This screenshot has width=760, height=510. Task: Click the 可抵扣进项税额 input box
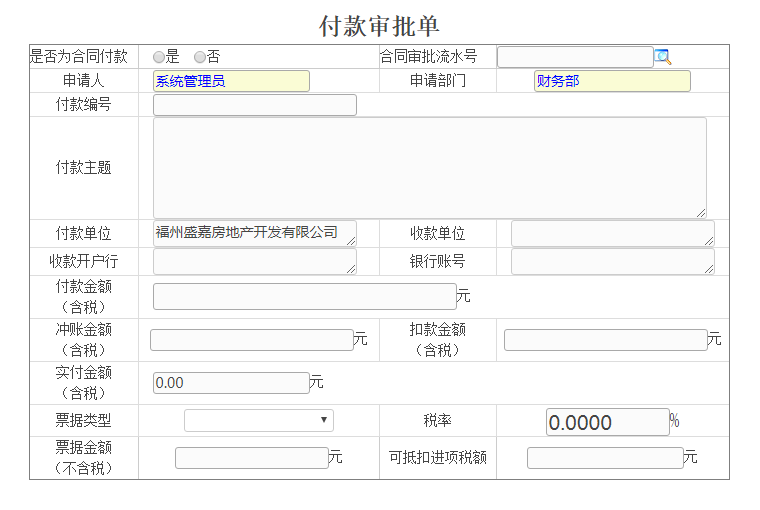(x=604, y=458)
